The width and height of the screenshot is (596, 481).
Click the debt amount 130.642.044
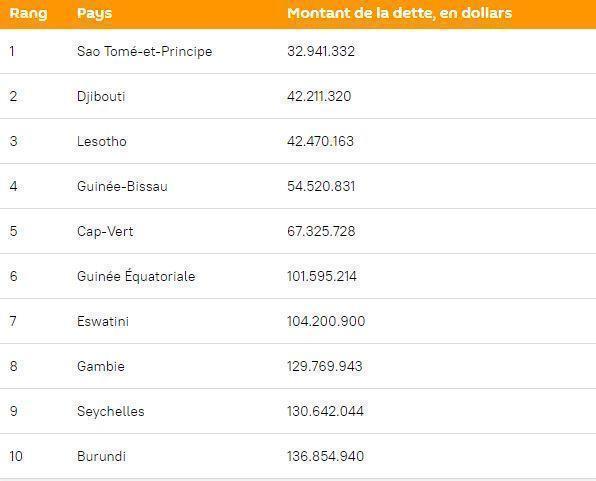[325, 411]
